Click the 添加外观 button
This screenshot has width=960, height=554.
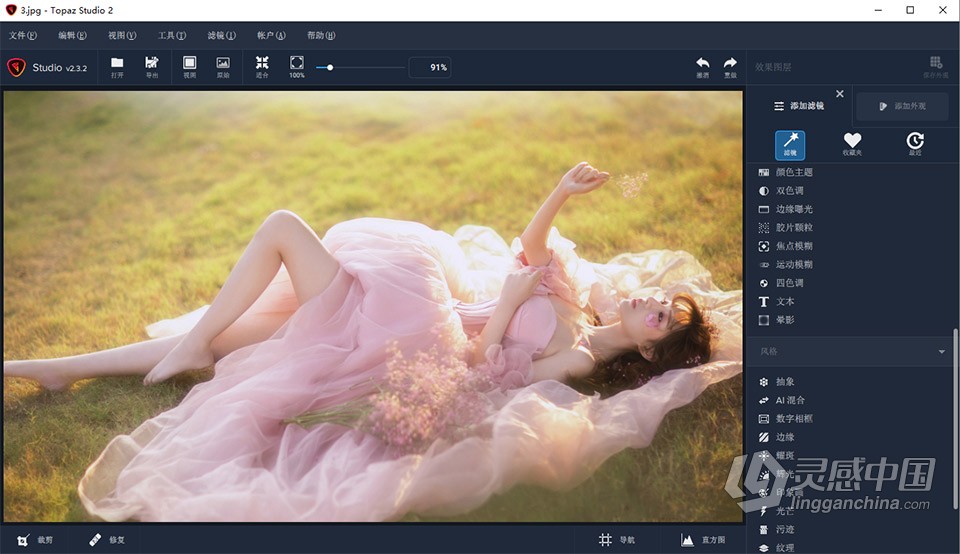pyautogui.click(x=902, y=106)
